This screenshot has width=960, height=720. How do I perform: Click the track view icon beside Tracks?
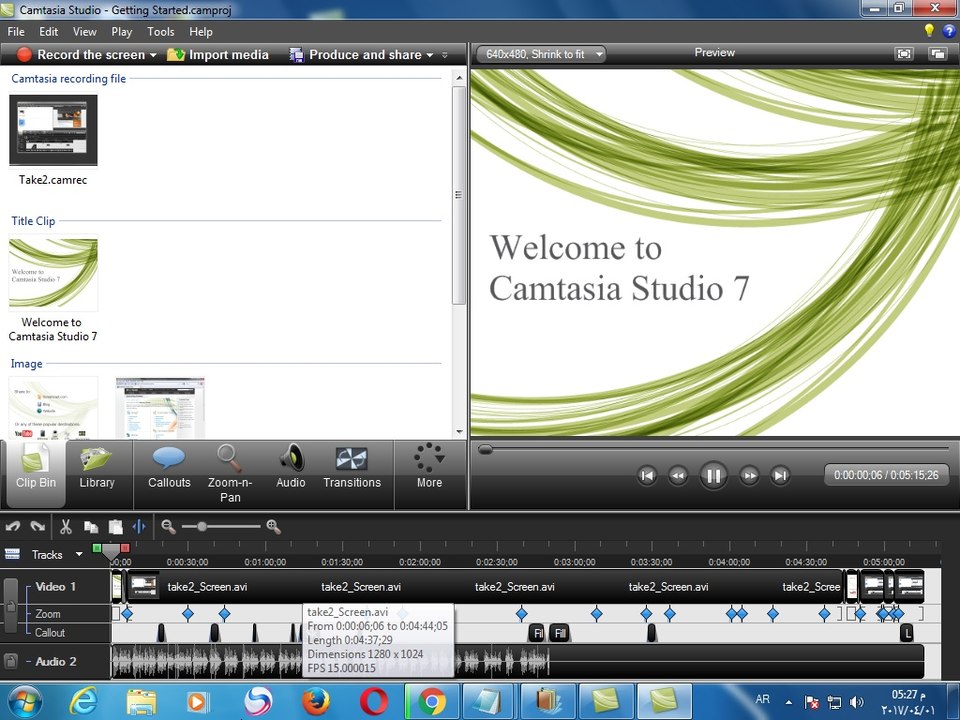point(12,554)
